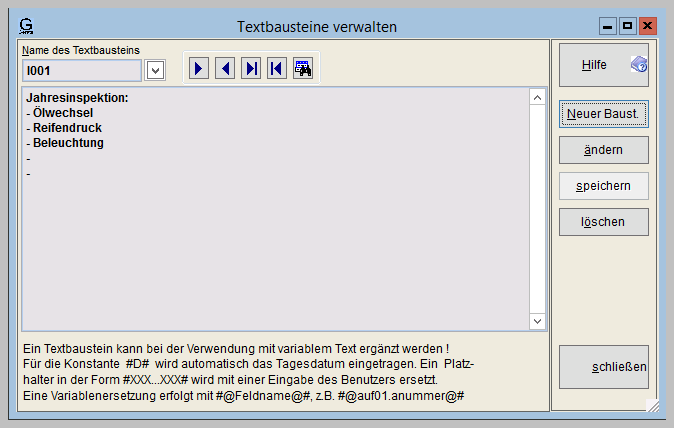Open Hilfe for this dialog

point(603,65)
